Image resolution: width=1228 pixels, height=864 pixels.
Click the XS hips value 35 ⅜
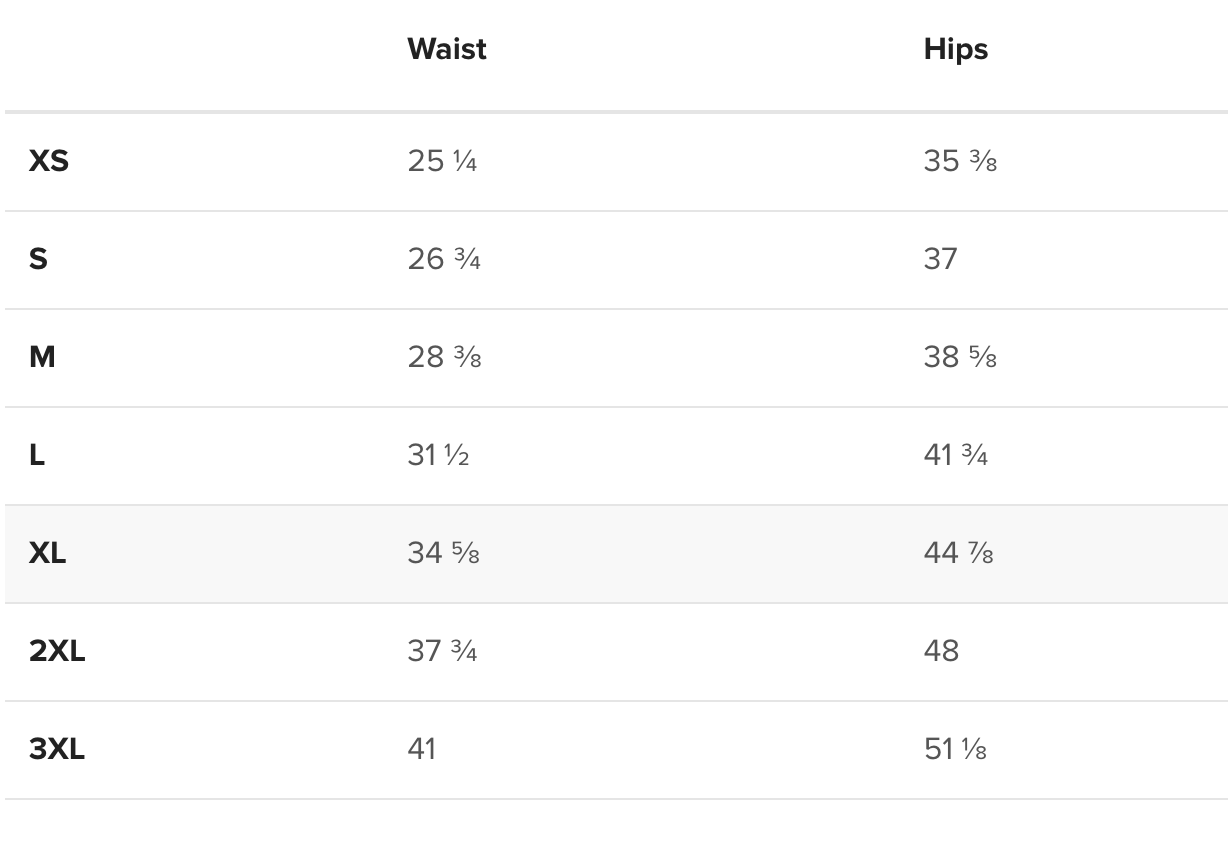(960, 161)
